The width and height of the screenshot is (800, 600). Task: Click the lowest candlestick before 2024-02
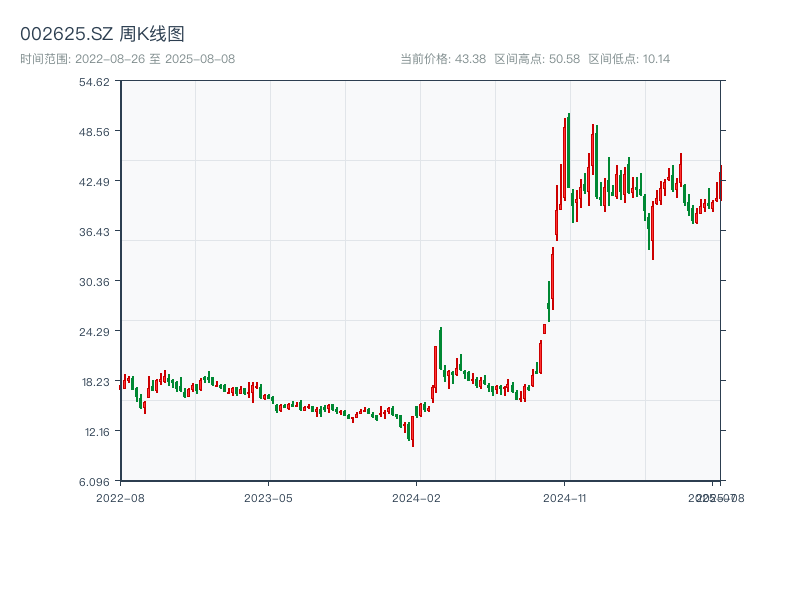coord(412,434)
